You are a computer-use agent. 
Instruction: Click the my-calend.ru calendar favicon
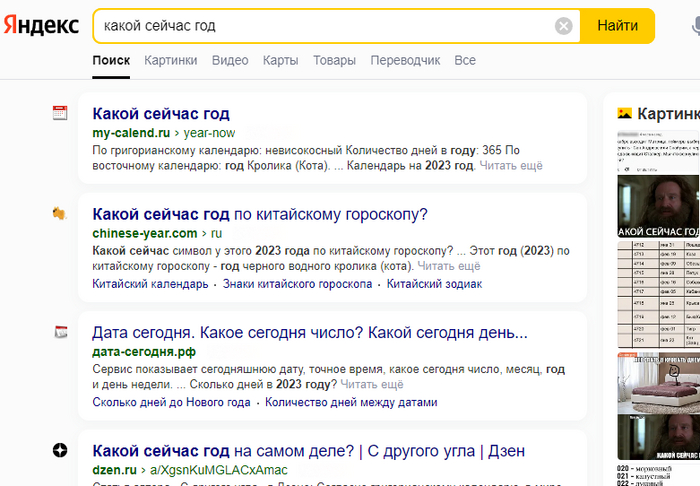click(x=60, y=113)
